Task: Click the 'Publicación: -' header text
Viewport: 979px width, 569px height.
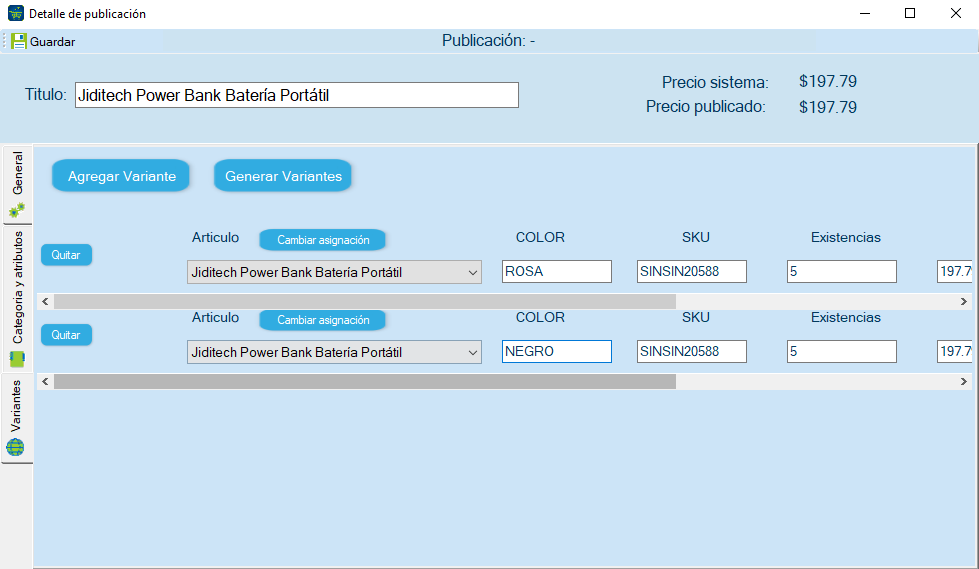Action: 488,41
